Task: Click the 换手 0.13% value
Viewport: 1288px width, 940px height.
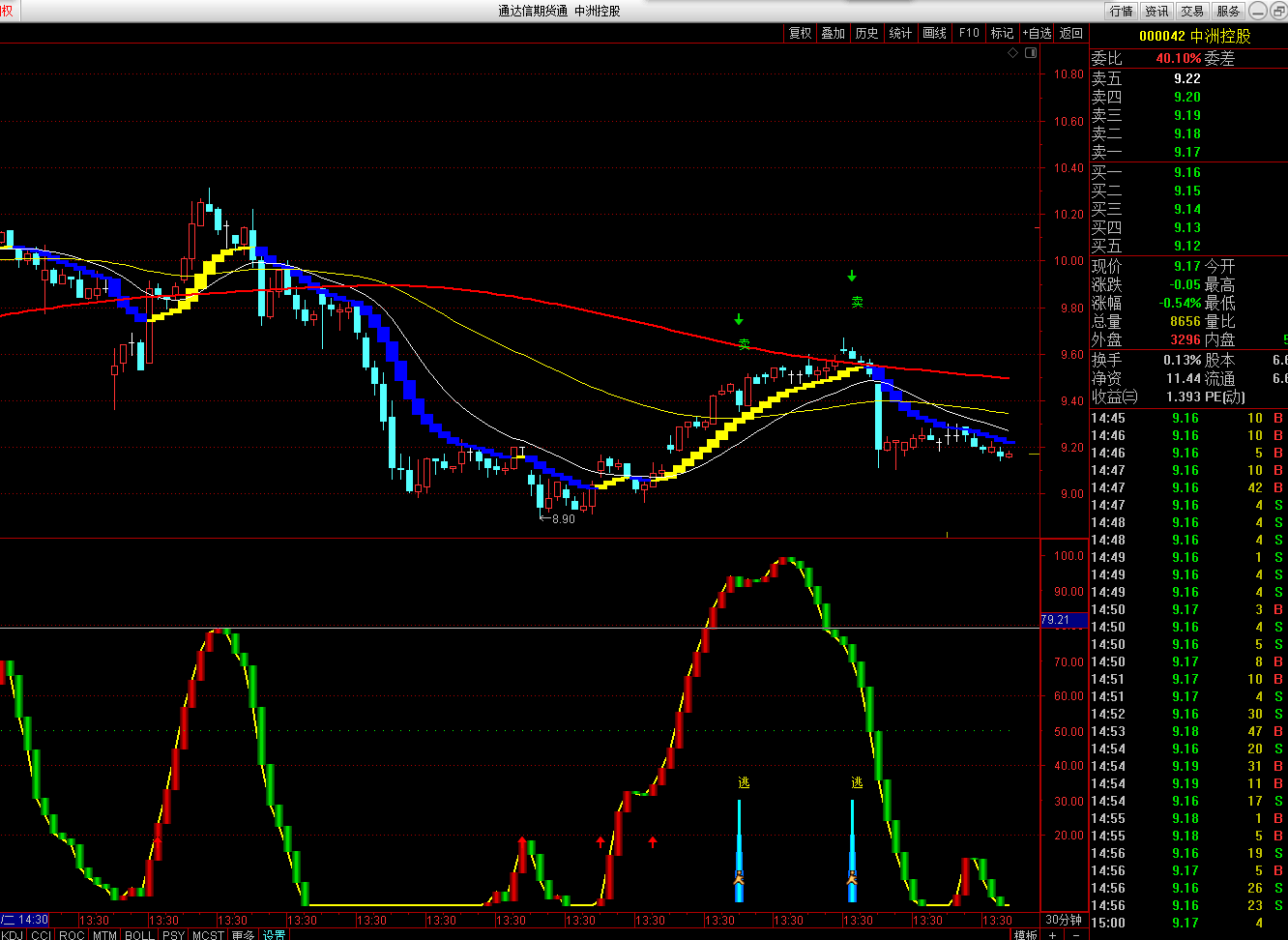Action: pyautogui.click(x=1182, y=360)
